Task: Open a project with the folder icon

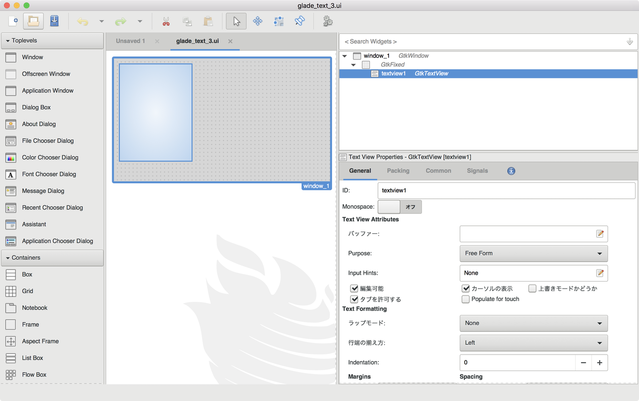Action: [x=33, y=21]
